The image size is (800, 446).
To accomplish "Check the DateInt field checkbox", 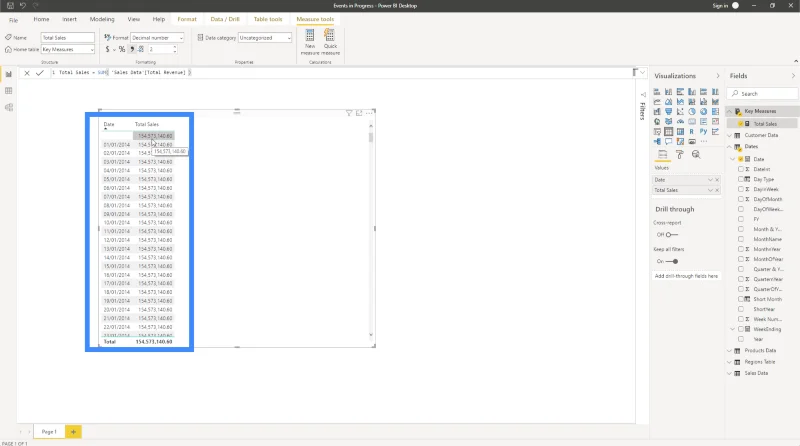I will [x=741, y=169].
